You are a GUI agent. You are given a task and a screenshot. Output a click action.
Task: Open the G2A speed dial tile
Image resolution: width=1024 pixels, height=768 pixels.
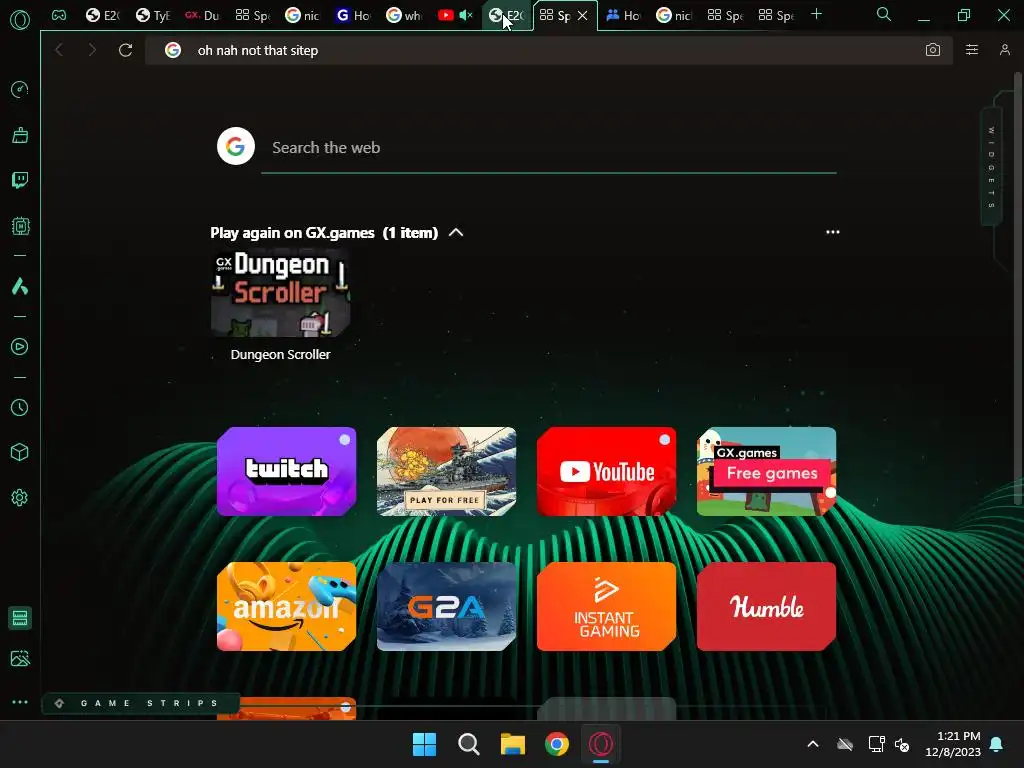(447, 606)
